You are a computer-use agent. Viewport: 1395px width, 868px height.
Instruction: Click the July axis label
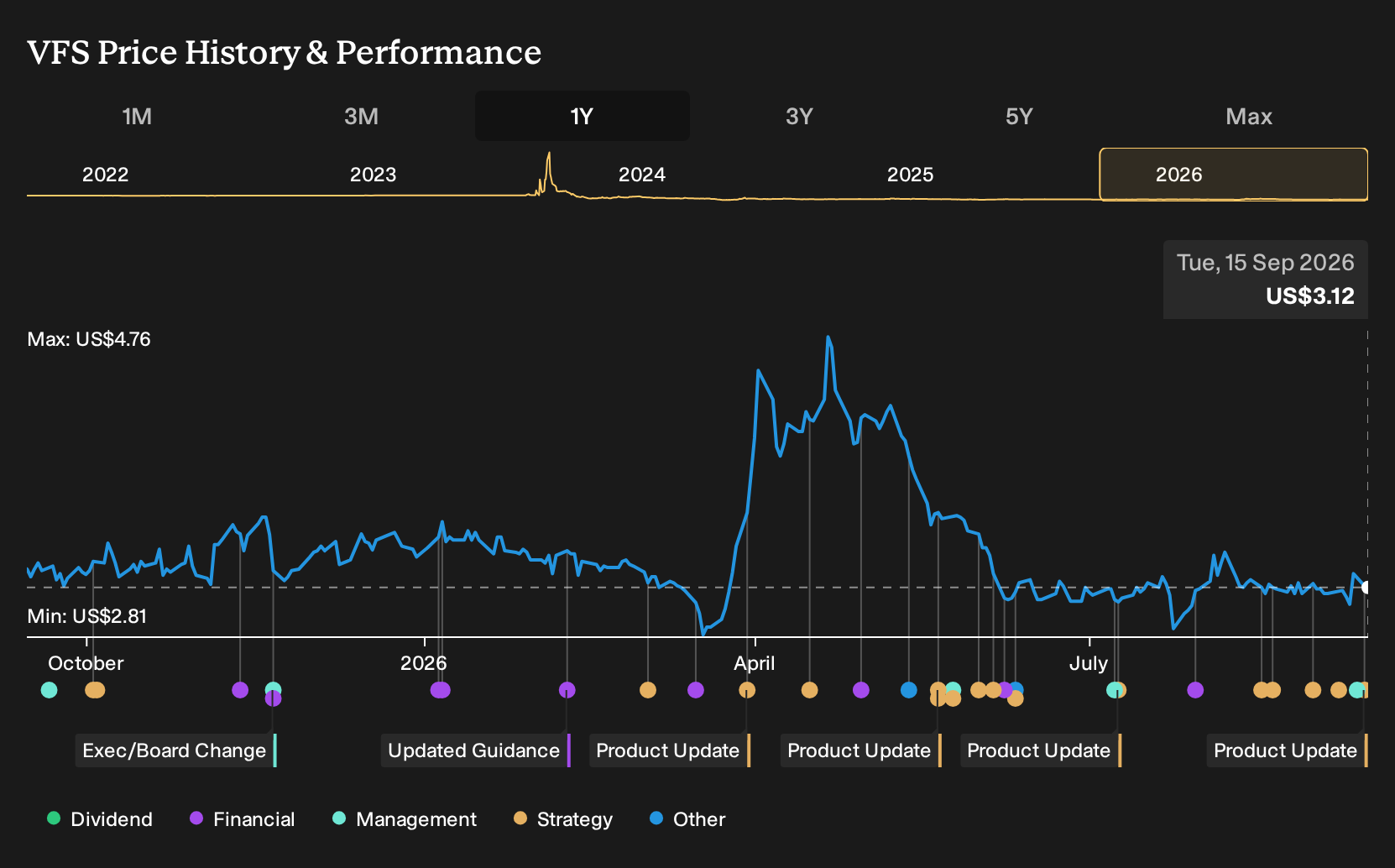pyautogui.click(x=1088, y=663)
